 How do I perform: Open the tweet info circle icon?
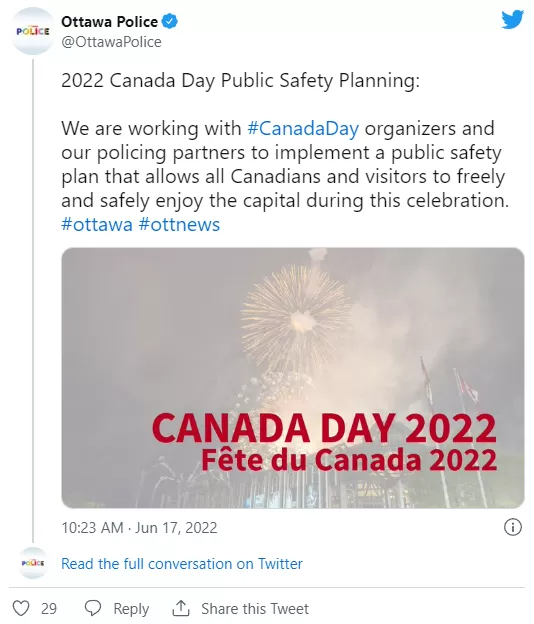(x=513, y=528)
